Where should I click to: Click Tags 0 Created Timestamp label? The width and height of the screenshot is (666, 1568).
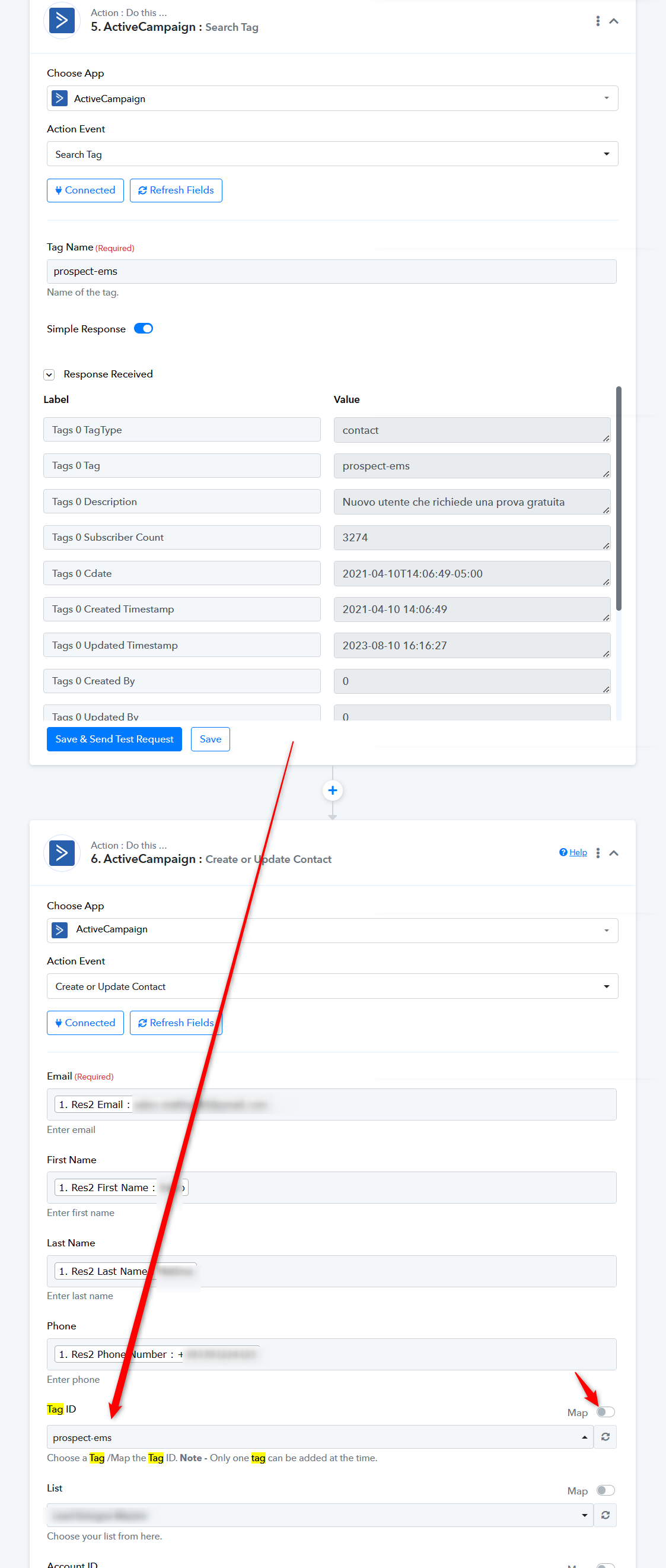pyautogui.click(x=182, y=610)
